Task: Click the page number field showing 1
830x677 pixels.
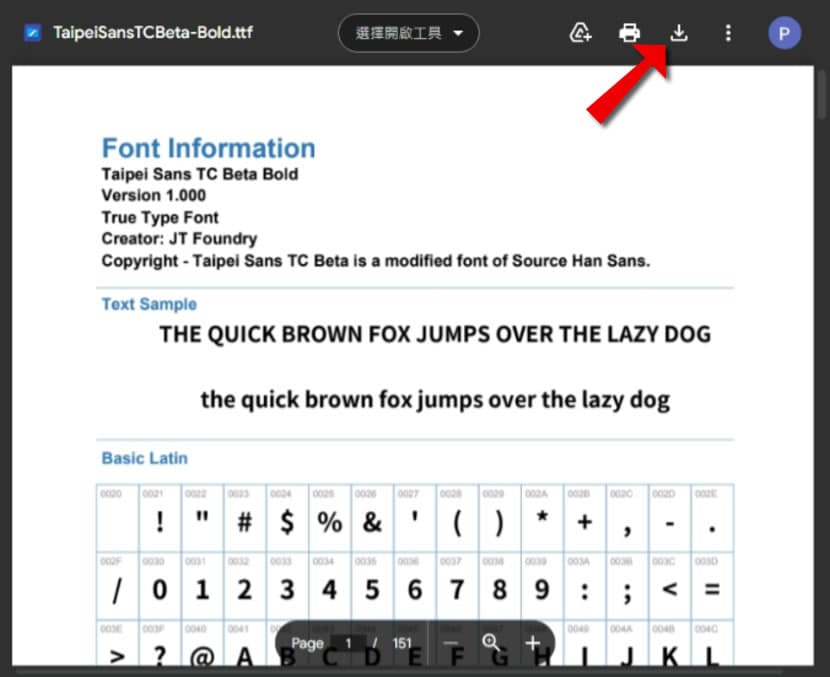Action: (x=348, y=643)
